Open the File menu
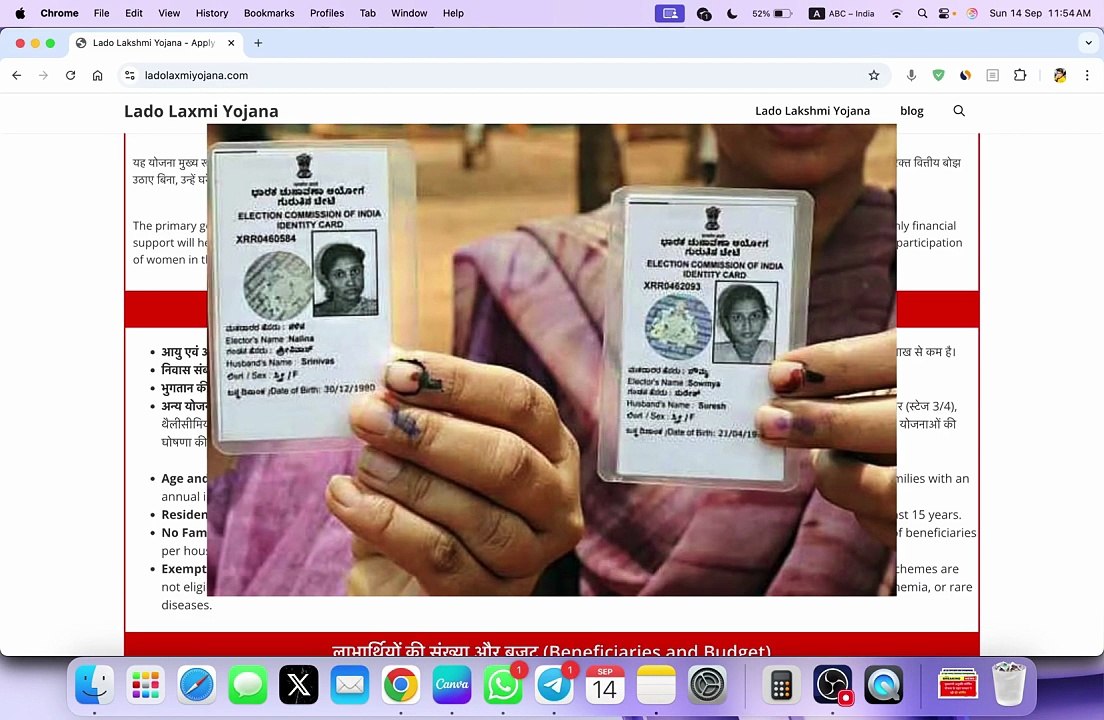The width and height of the screenshot is (1104, 720). (101, 13)
